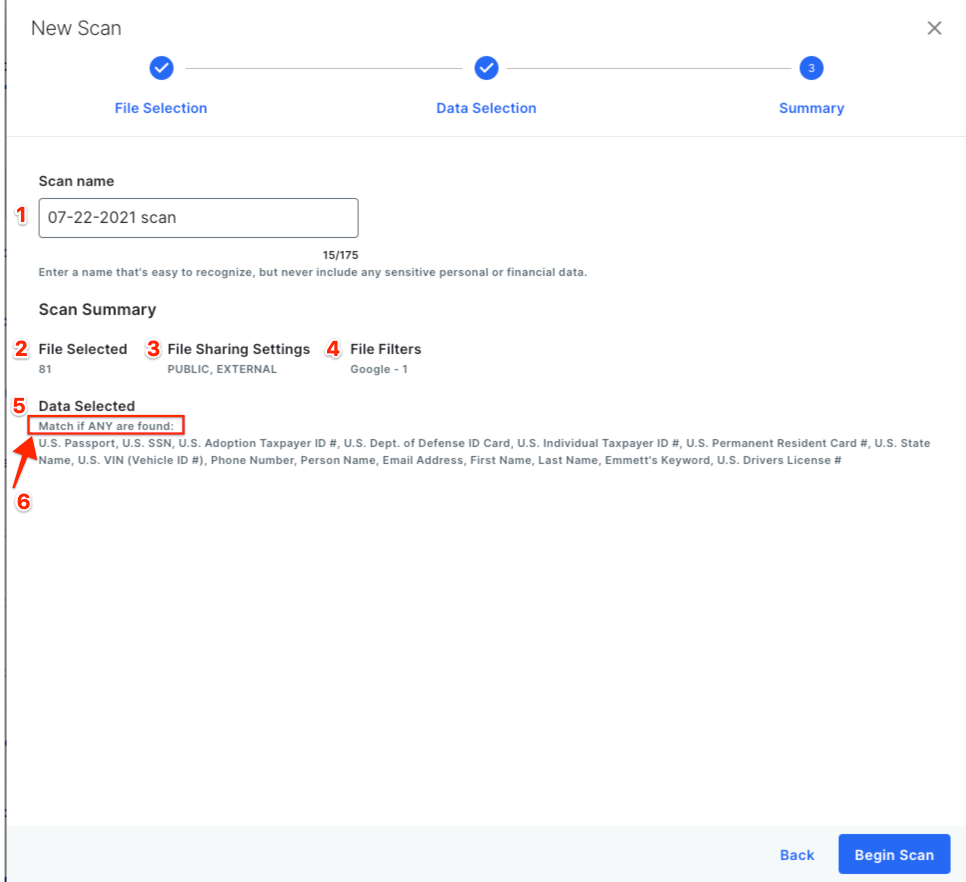Click the 'File Sharing Settings' heading
966x882 pixels.
point(238,349)
